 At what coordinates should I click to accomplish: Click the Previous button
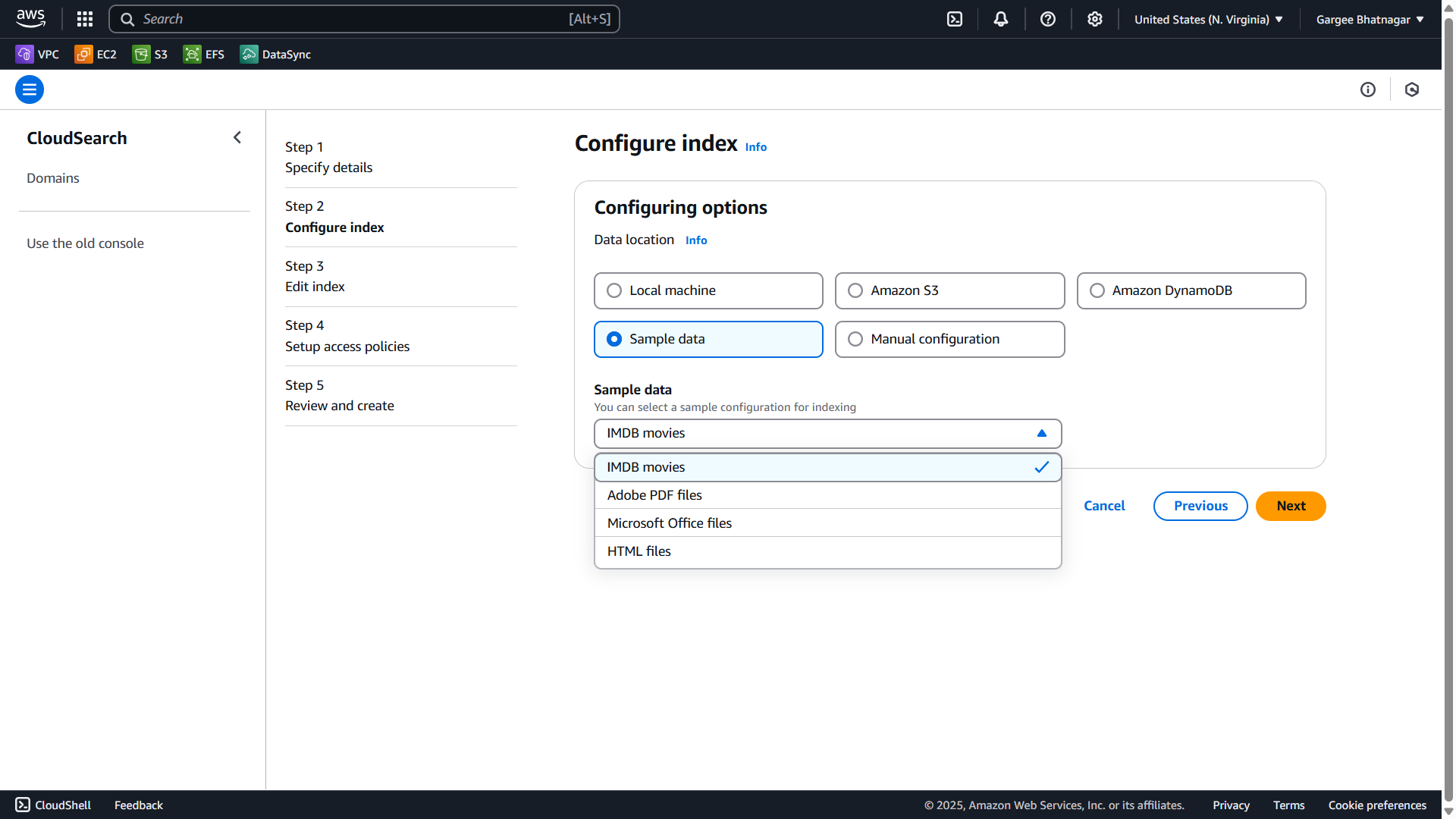click(1200, 506)
